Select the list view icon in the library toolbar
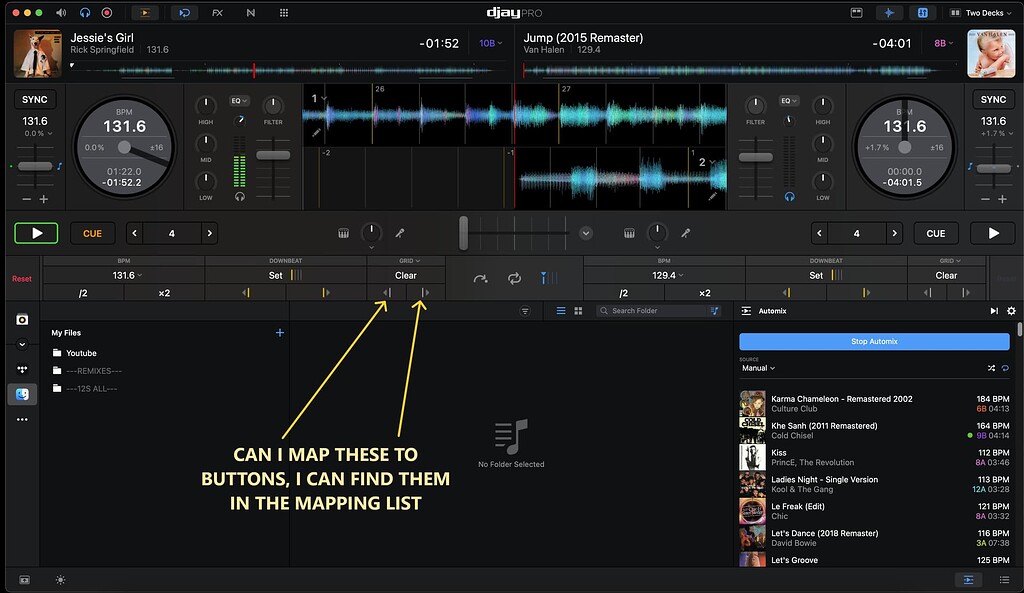 tap(561, 310)
